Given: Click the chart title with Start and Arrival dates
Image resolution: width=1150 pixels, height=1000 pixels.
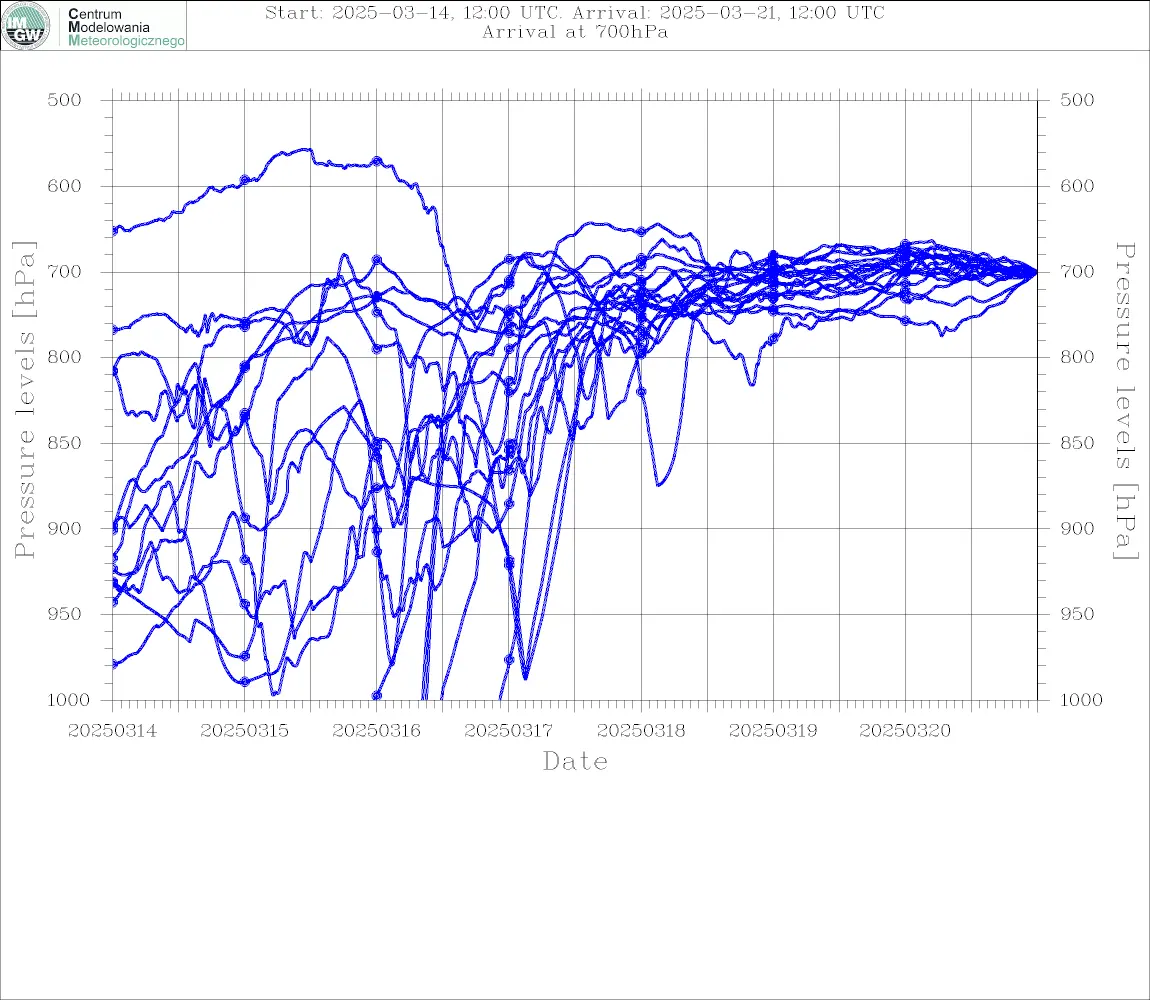Looking at the screenshot, I should pyautogui.click(x=575, y=13).
